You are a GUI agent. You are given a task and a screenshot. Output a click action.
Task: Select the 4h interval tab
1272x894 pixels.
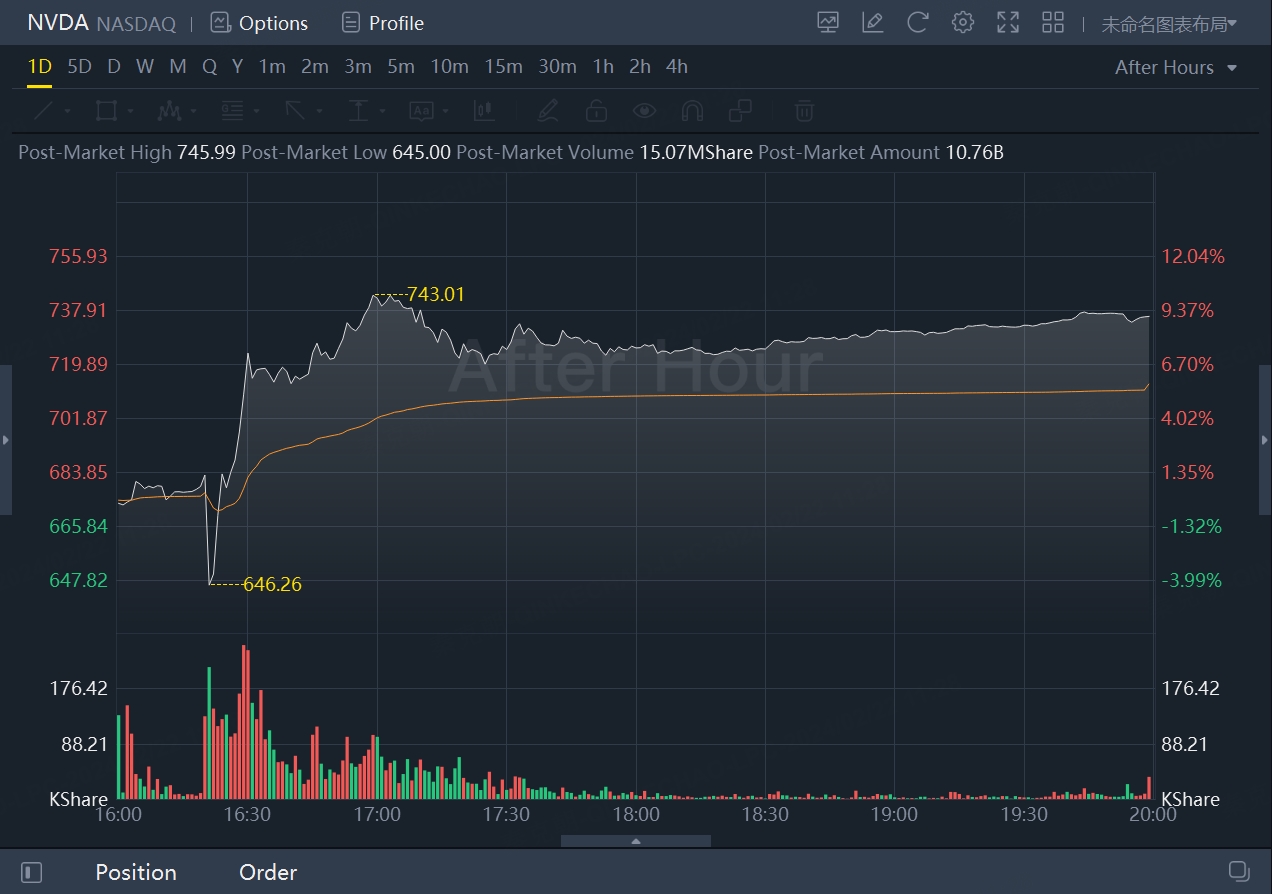pos(677,66)
